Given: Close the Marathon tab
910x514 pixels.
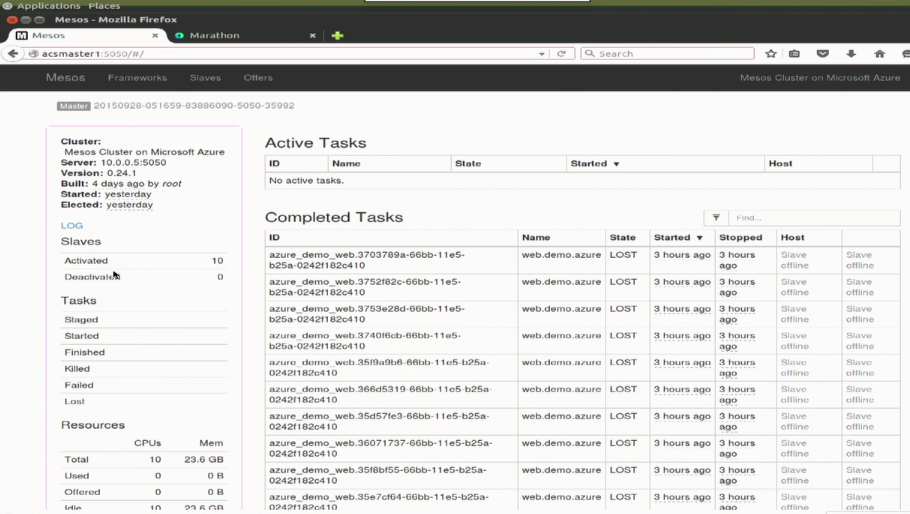Looking at the screenshot, I should coord(312,35).
